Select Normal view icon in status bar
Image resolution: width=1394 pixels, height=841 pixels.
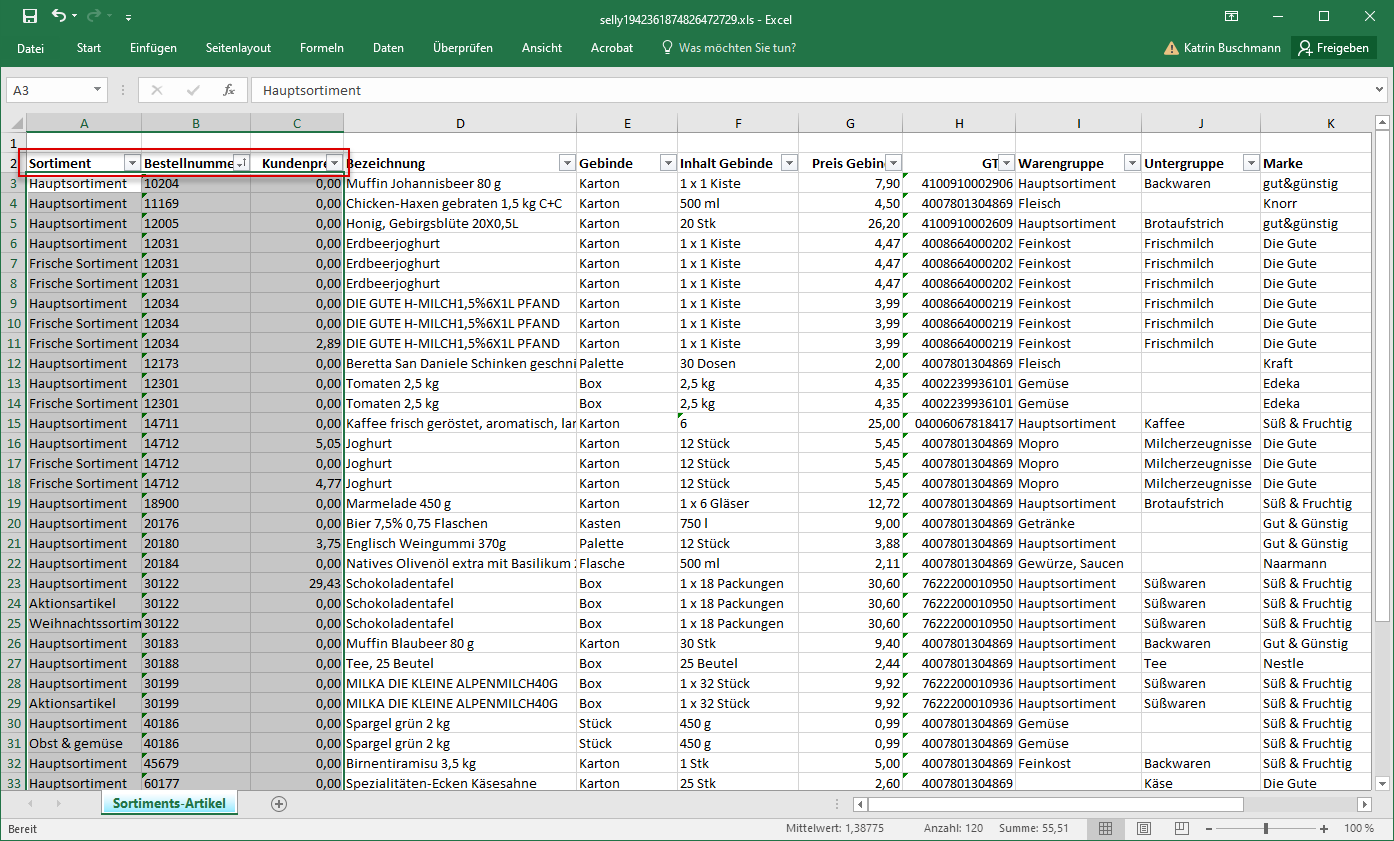(x=1106, y=829)
